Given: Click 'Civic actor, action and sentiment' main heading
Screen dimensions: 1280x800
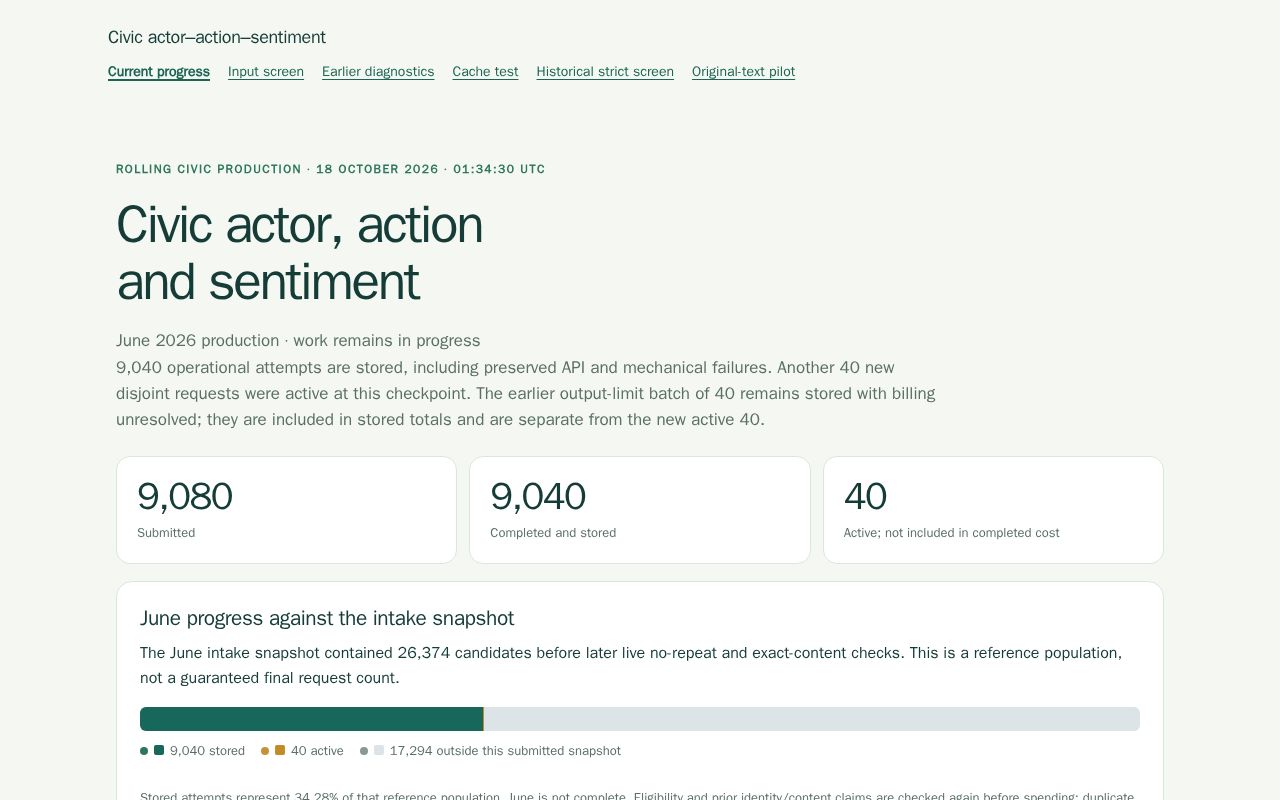Looking at the screenshot, I should 300,253.
